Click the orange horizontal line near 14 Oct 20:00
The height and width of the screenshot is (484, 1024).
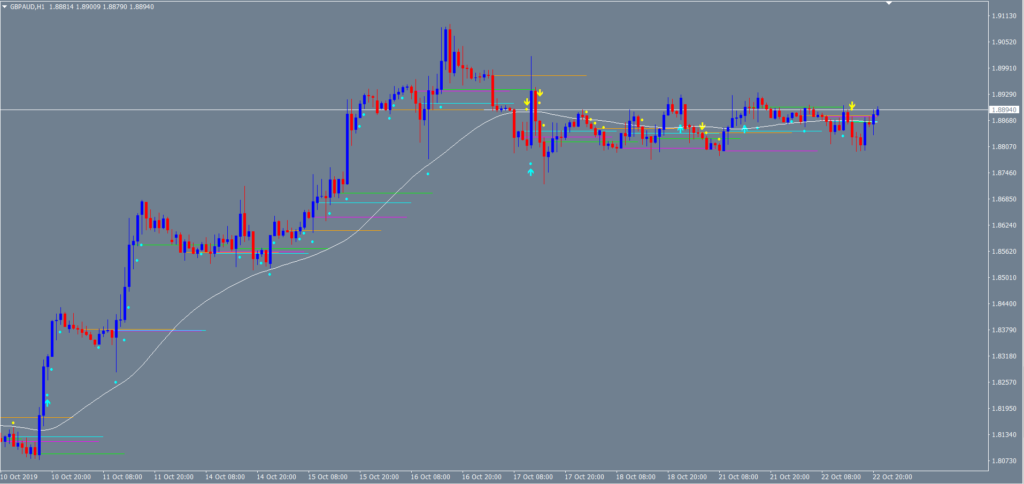coord(350,231)
